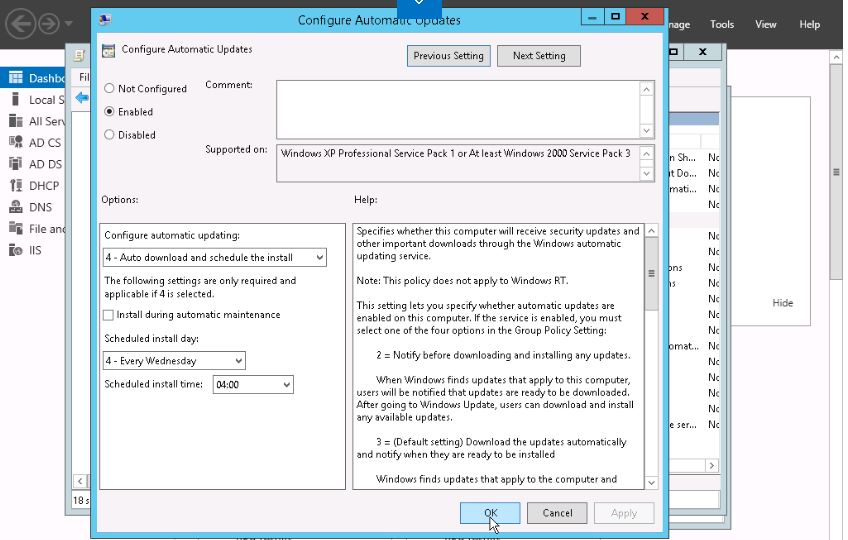Select the Disabled radio button

point(109,135)
